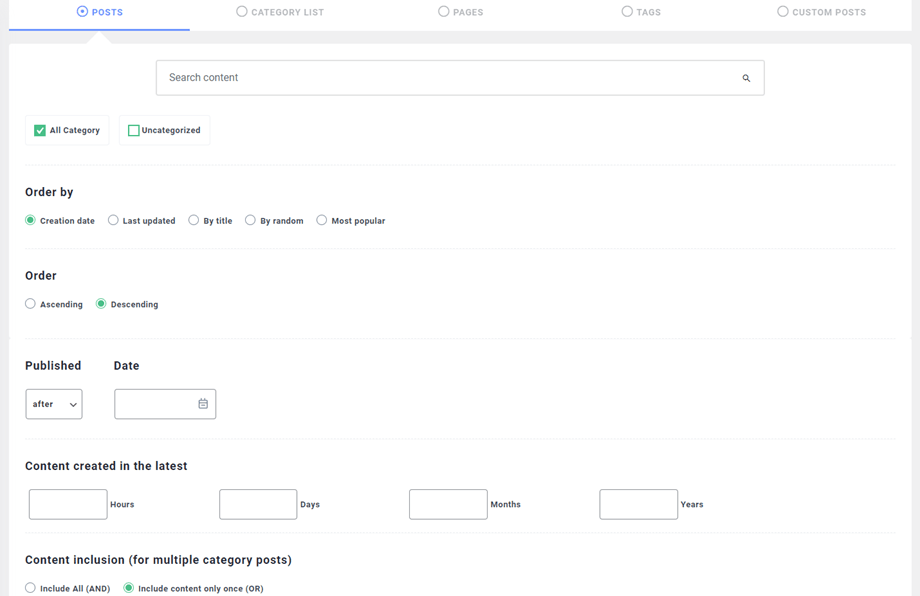Switch to the Category List tab
This screenshot has height=596, width=920.
click(280, 12)
